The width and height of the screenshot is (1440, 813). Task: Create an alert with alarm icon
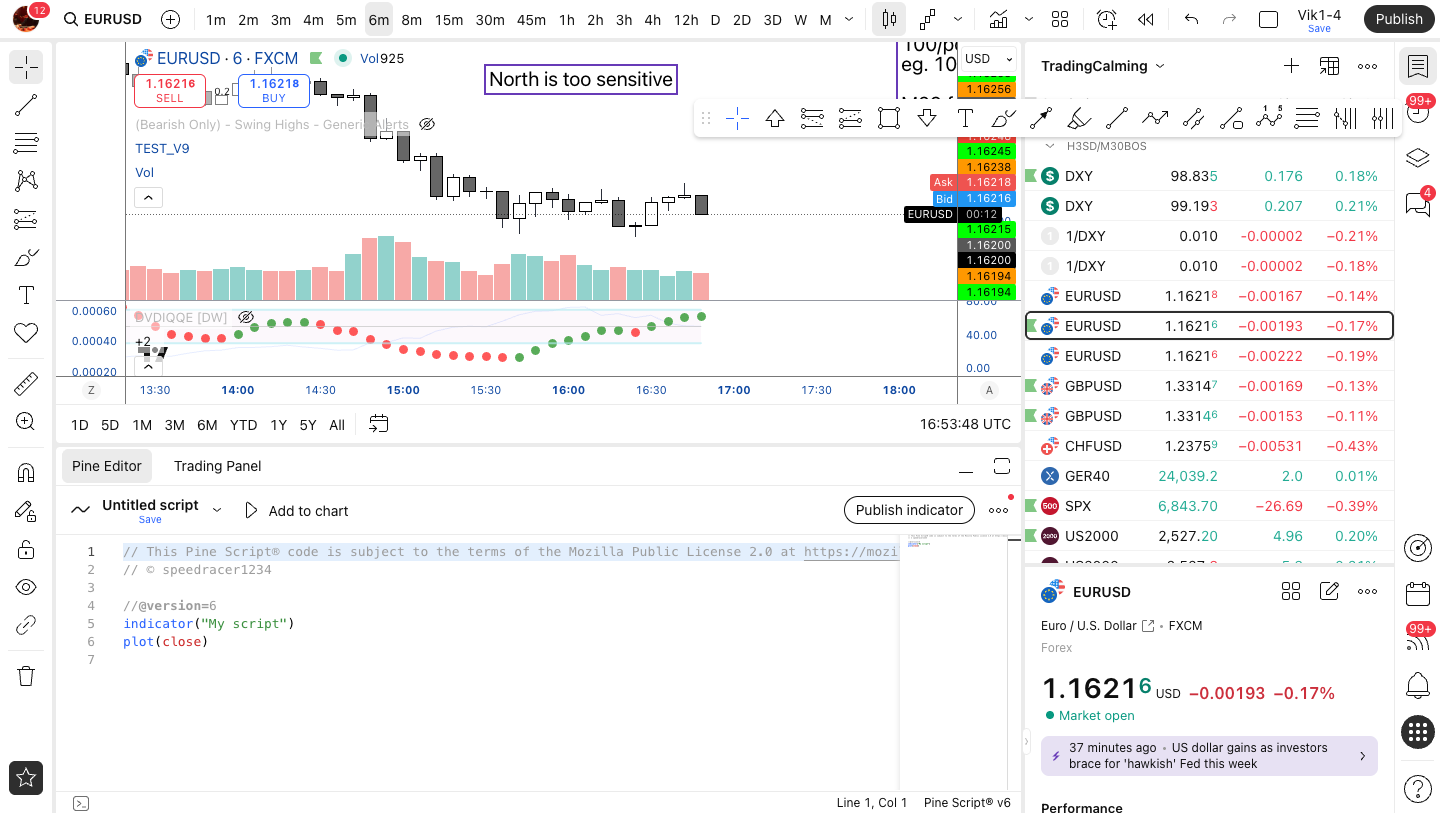click(1107, 19)
